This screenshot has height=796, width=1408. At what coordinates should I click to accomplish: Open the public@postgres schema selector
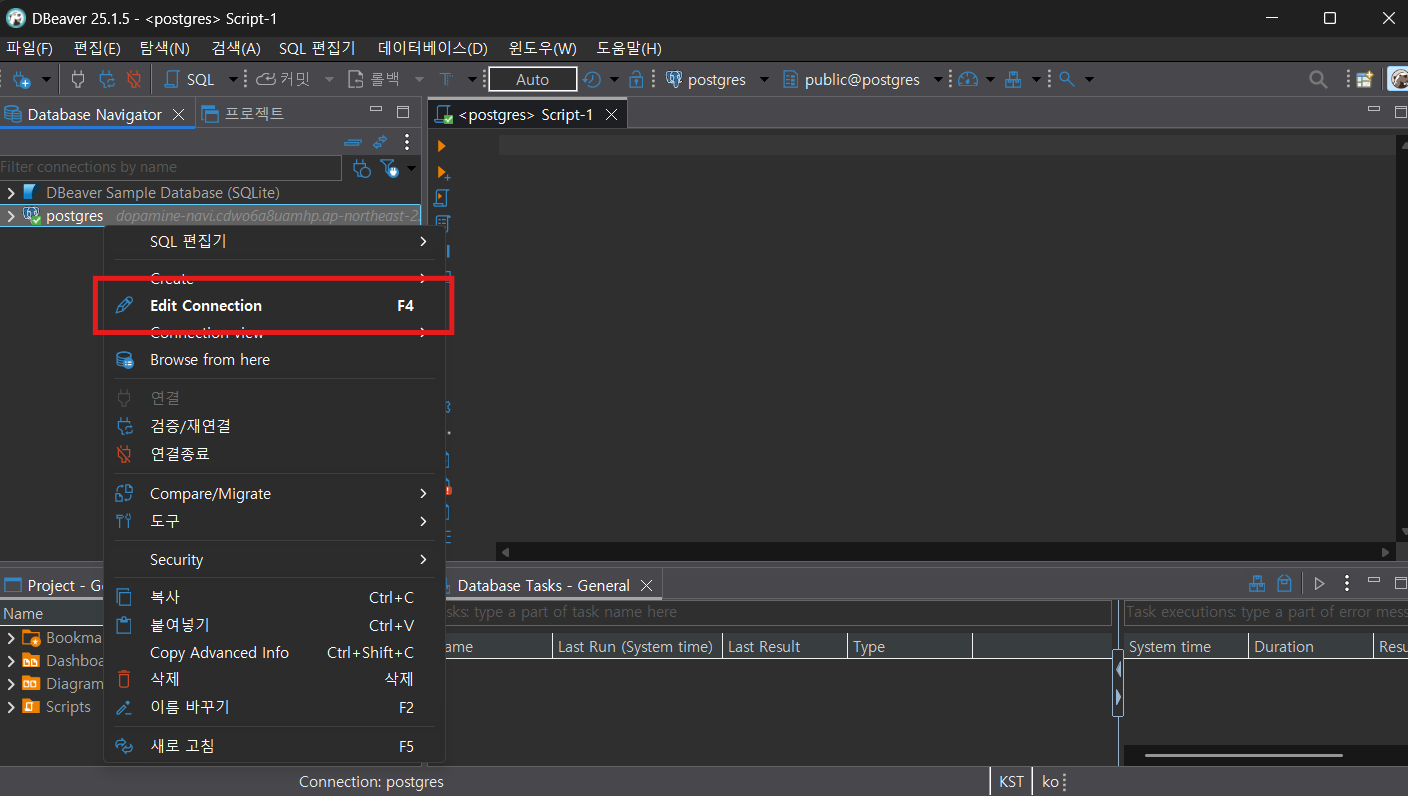pos(851,79)
